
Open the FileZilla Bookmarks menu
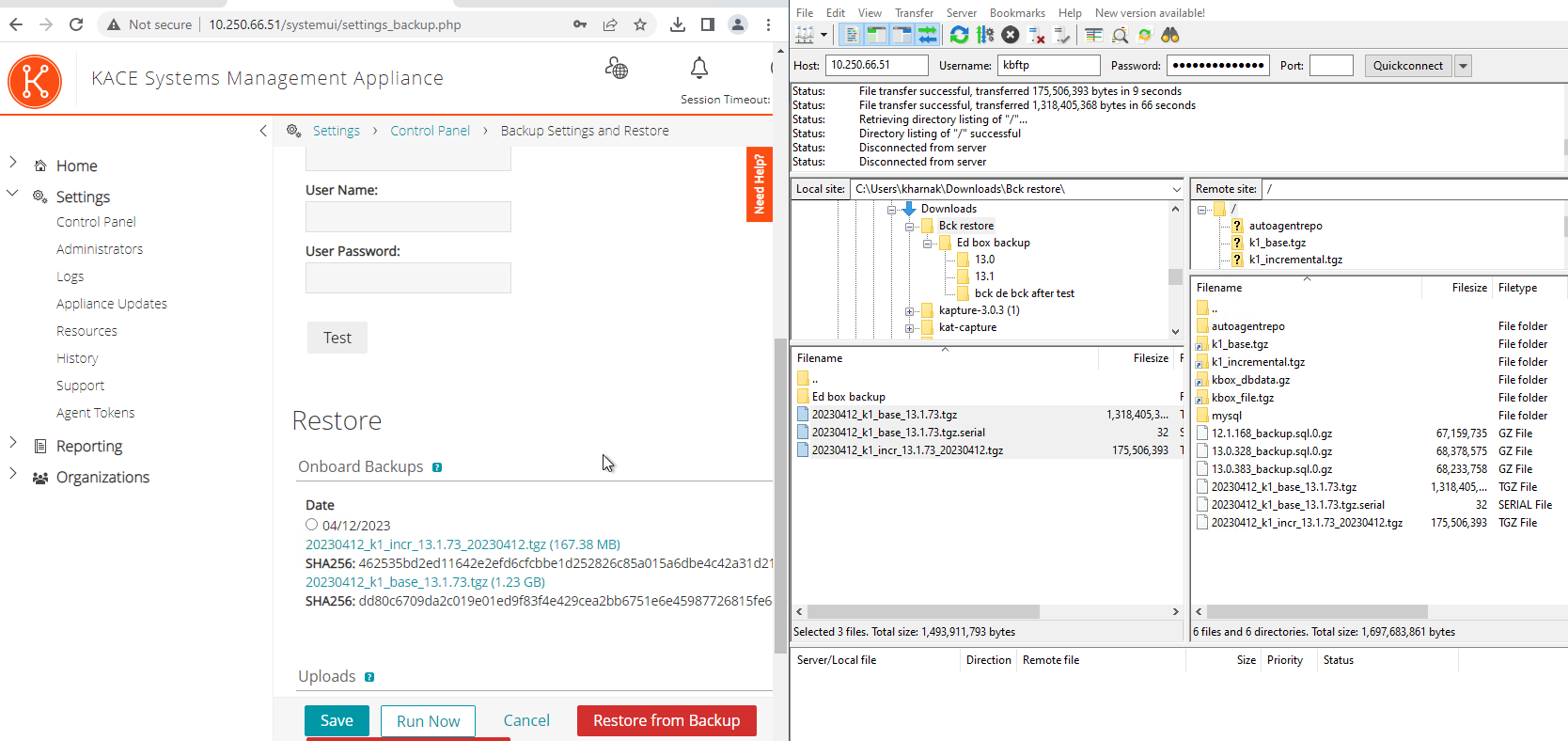1017,13
